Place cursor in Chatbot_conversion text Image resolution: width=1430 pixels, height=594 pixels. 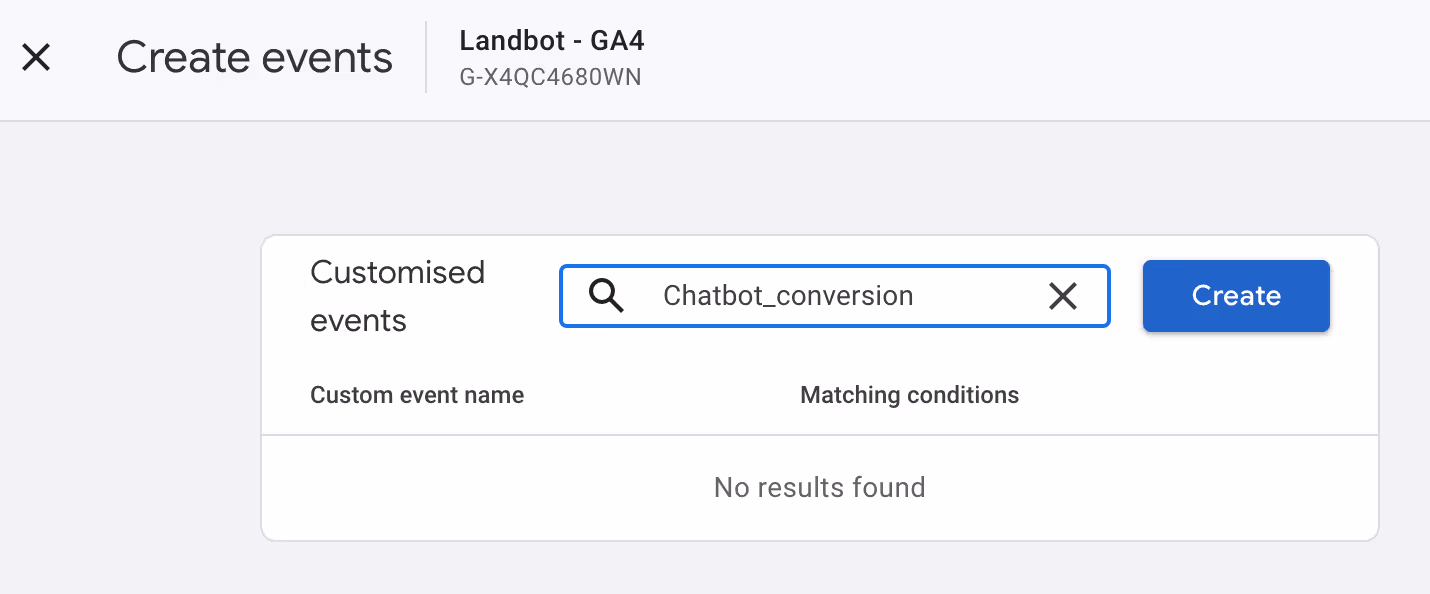click(788, 296)
